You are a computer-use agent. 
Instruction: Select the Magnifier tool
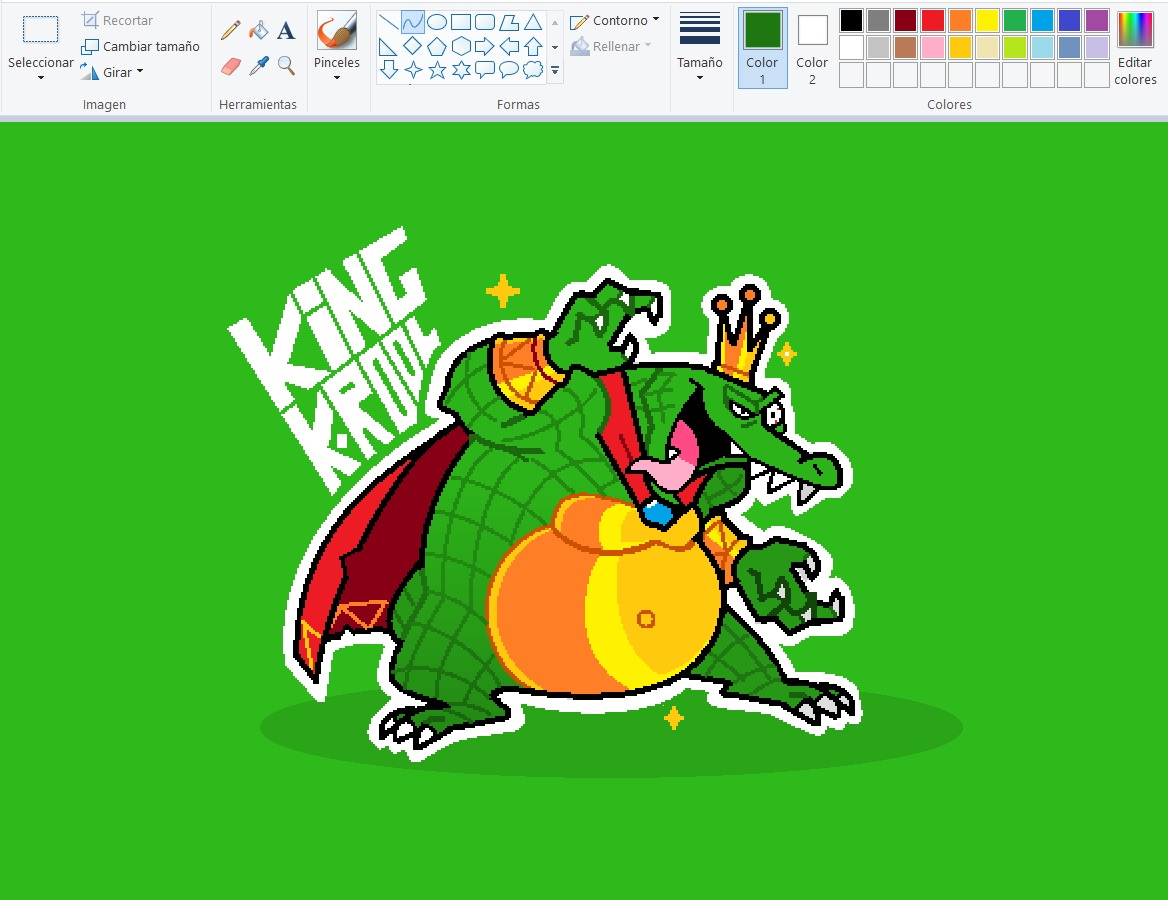pos(286,66)
